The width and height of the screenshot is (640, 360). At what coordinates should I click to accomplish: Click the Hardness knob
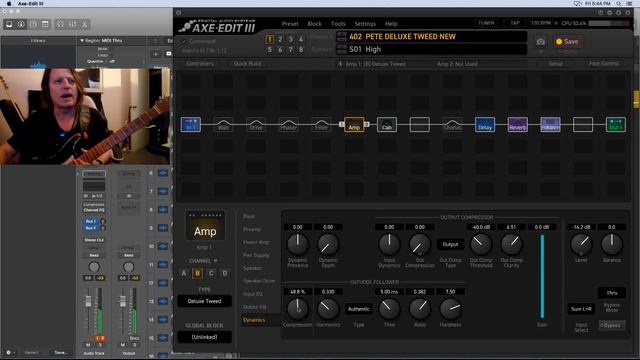[x=450, y=309]
